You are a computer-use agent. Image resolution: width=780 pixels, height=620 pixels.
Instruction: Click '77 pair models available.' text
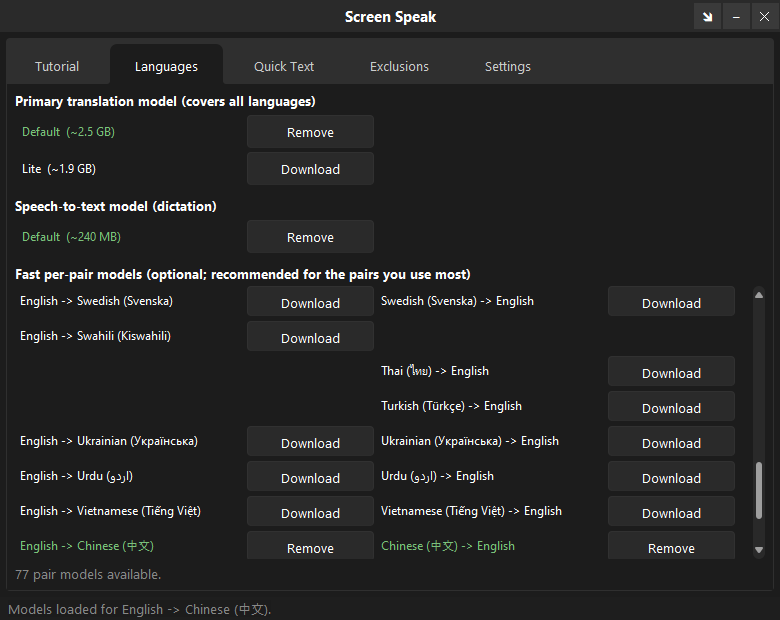pyautogui.click(x=88, y=574)
